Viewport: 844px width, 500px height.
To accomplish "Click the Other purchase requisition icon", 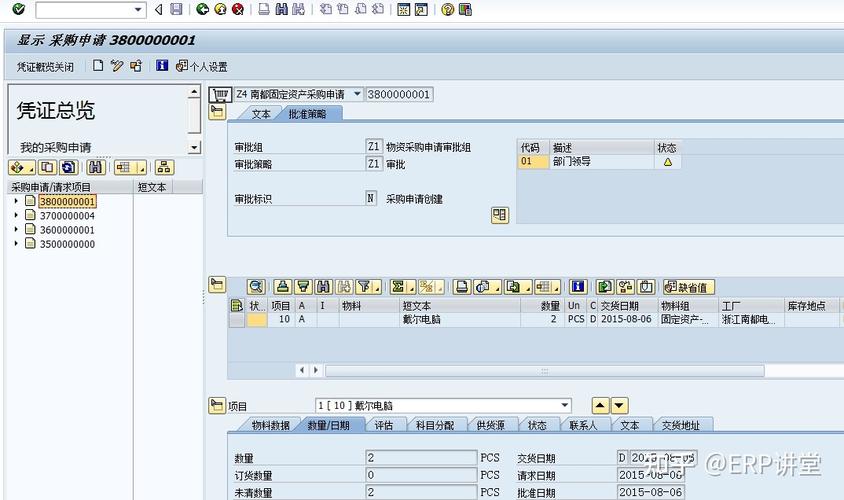I will pos(136,66).
